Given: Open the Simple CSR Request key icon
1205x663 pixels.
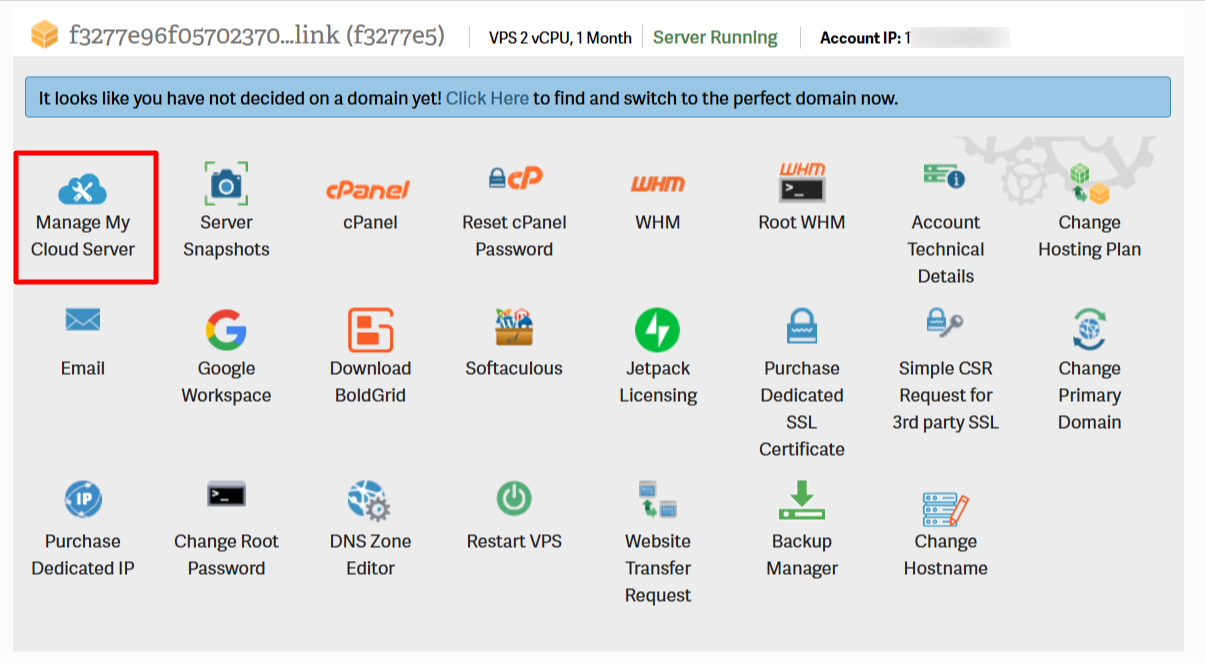Looking at the screenshot, I should click(x=945, y=323).
